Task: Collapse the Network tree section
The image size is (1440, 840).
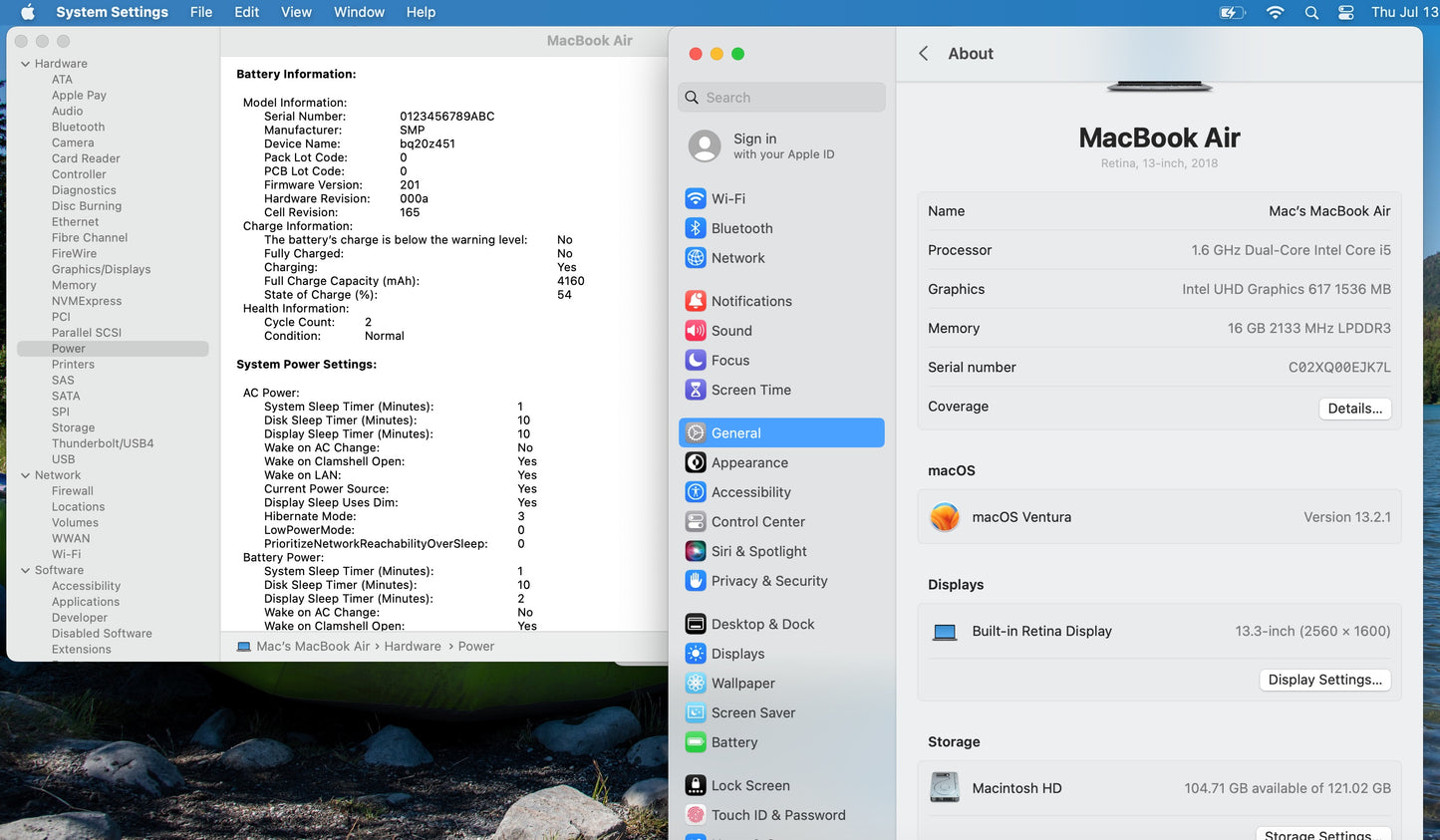Action: click(x=25, y=475)
